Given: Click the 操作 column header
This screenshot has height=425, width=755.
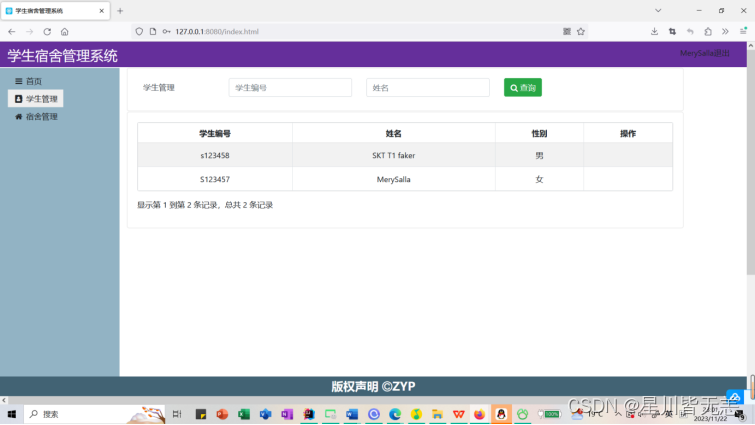Looking at the screenshot, I should pos(628,133).
